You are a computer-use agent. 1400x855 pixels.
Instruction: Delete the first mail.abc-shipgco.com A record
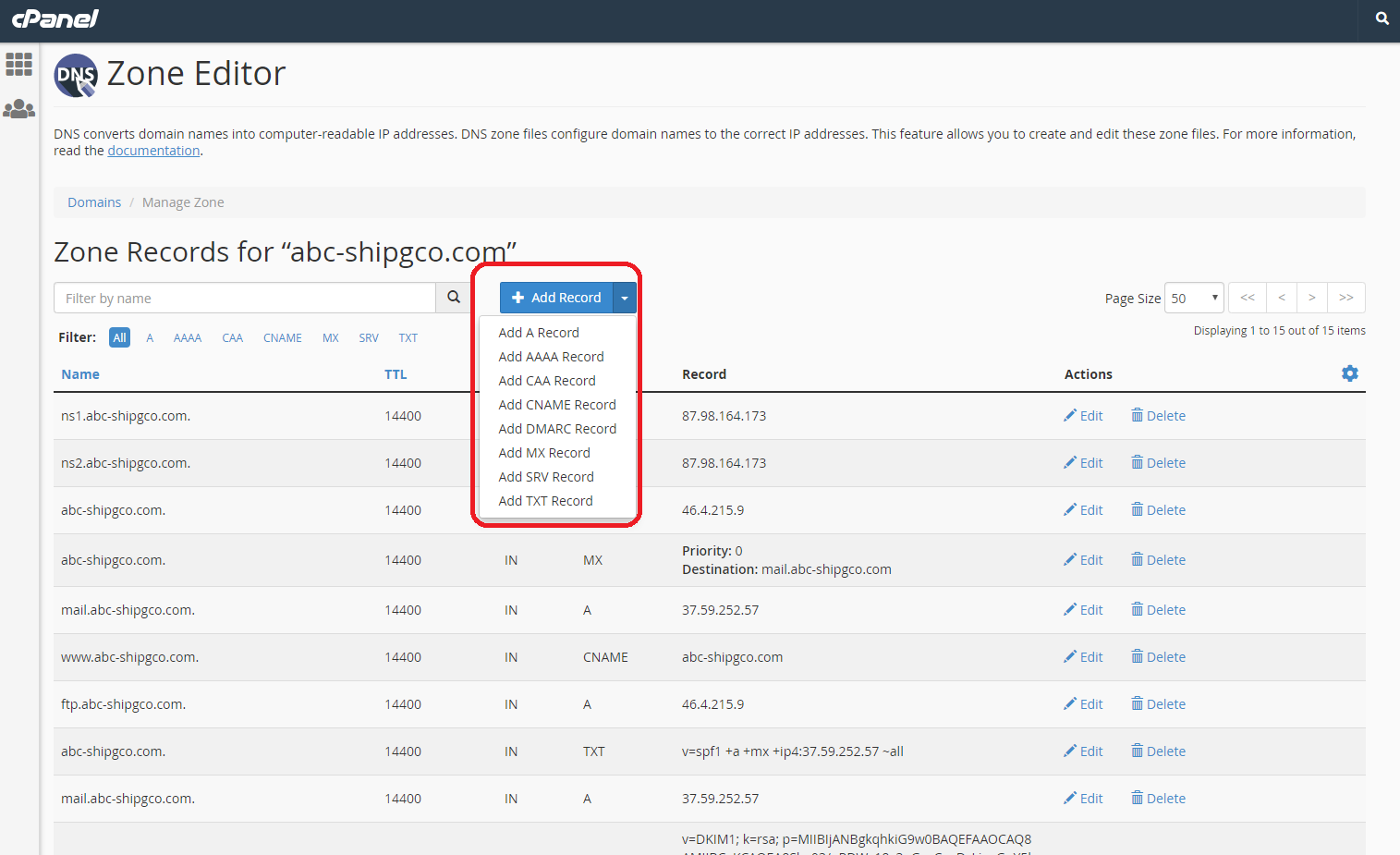[x=1158, y=610]
